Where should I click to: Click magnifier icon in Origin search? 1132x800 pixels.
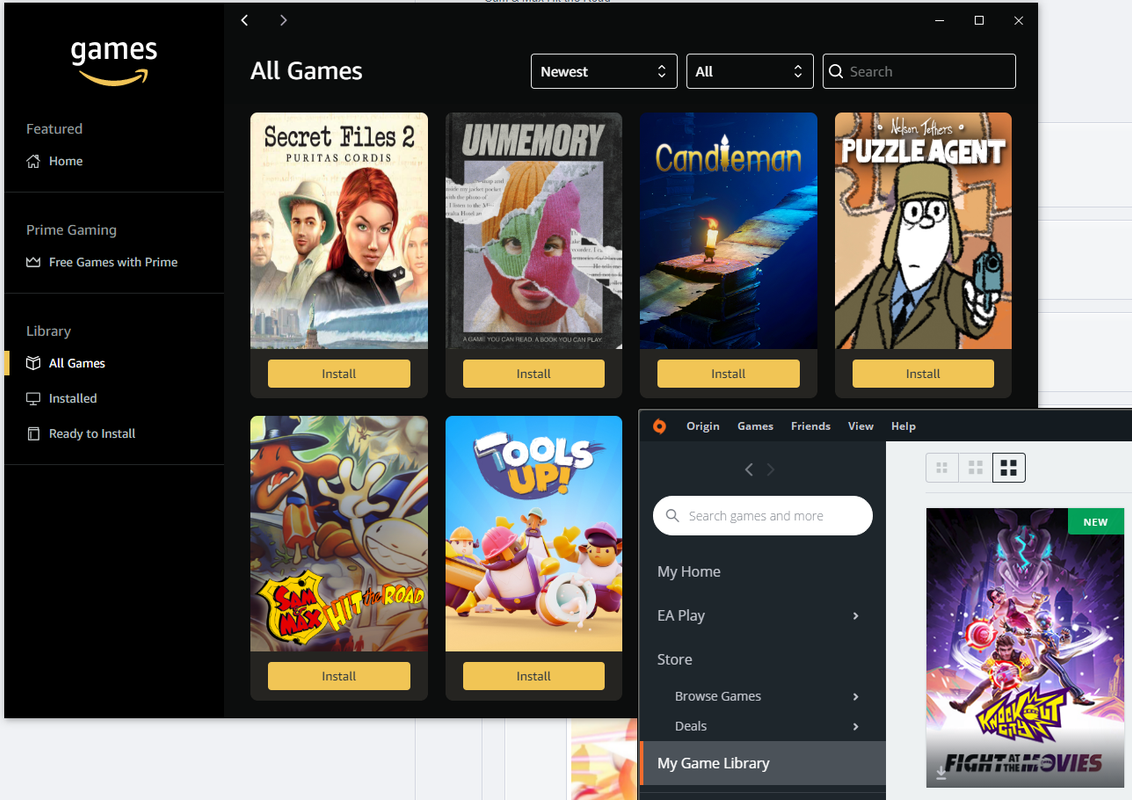(x=672, y=516)
